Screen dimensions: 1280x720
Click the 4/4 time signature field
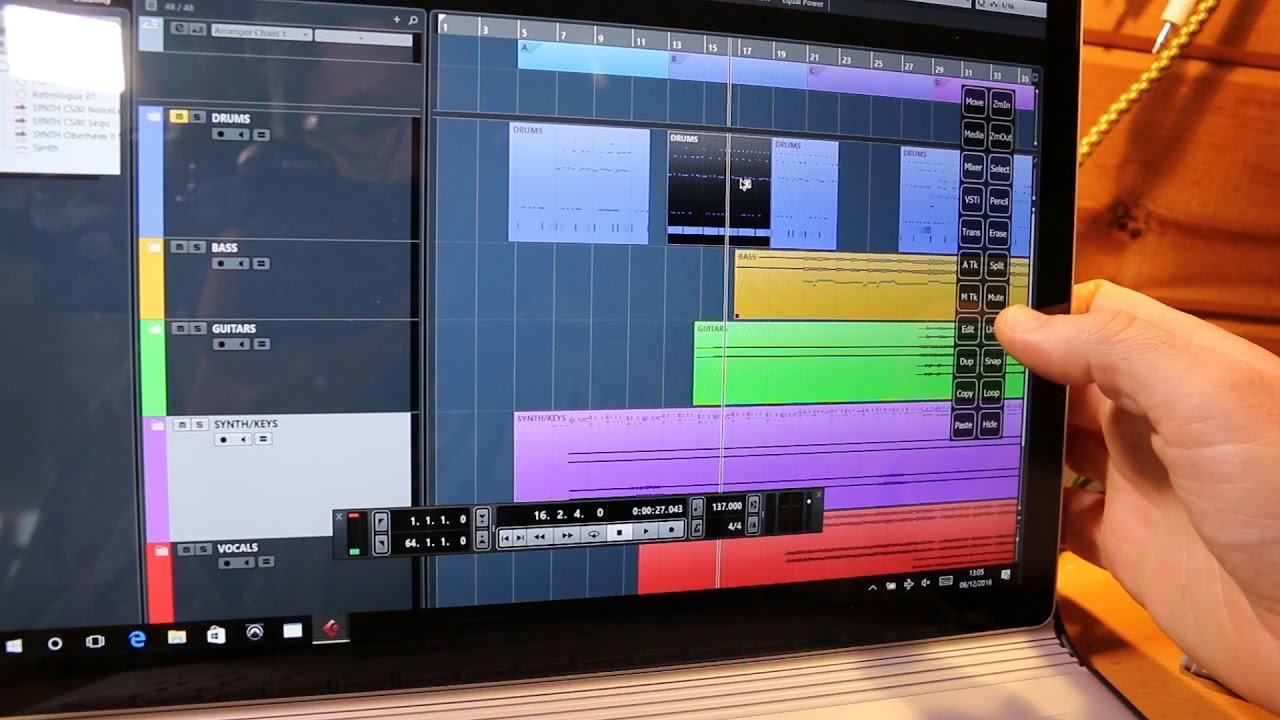734,526
